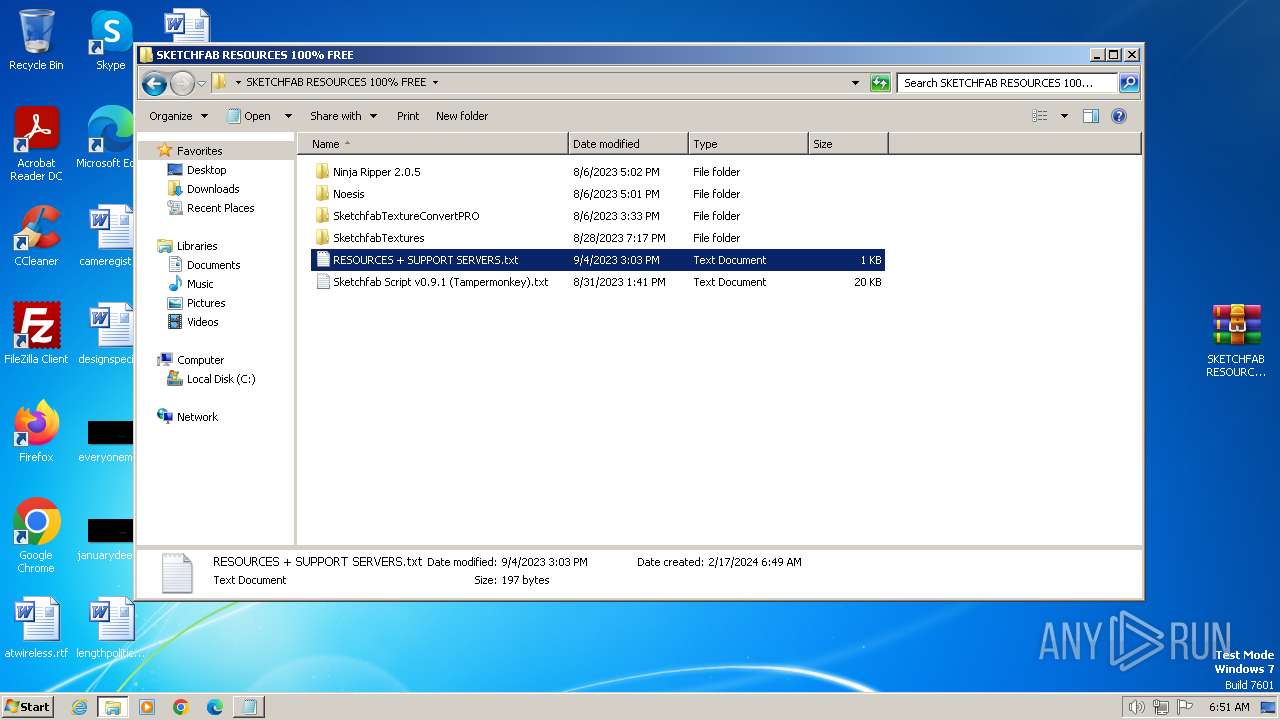
Task: Open Music library in navigation pane
Action: (x=200, y=284)
